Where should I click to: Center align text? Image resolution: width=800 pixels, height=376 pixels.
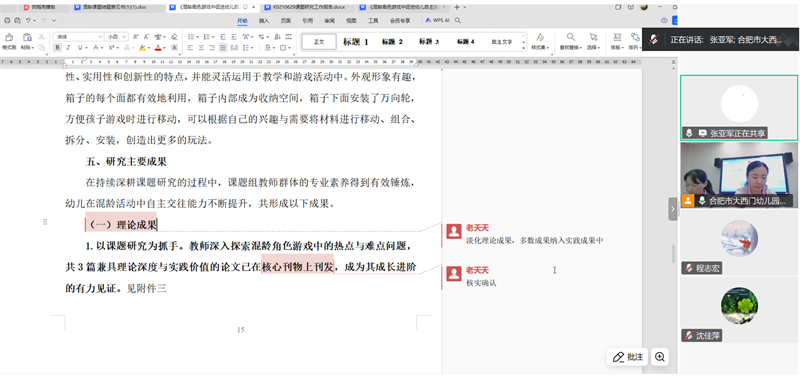[201, 47]
